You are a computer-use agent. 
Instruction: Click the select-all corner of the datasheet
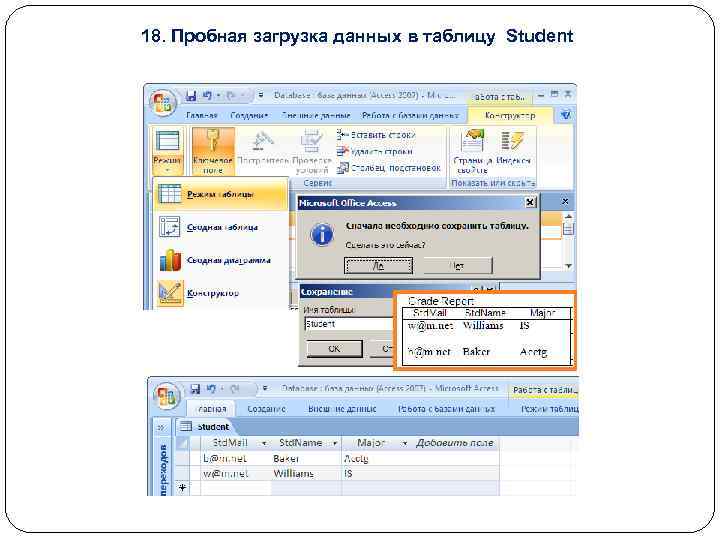coord(183,443)
